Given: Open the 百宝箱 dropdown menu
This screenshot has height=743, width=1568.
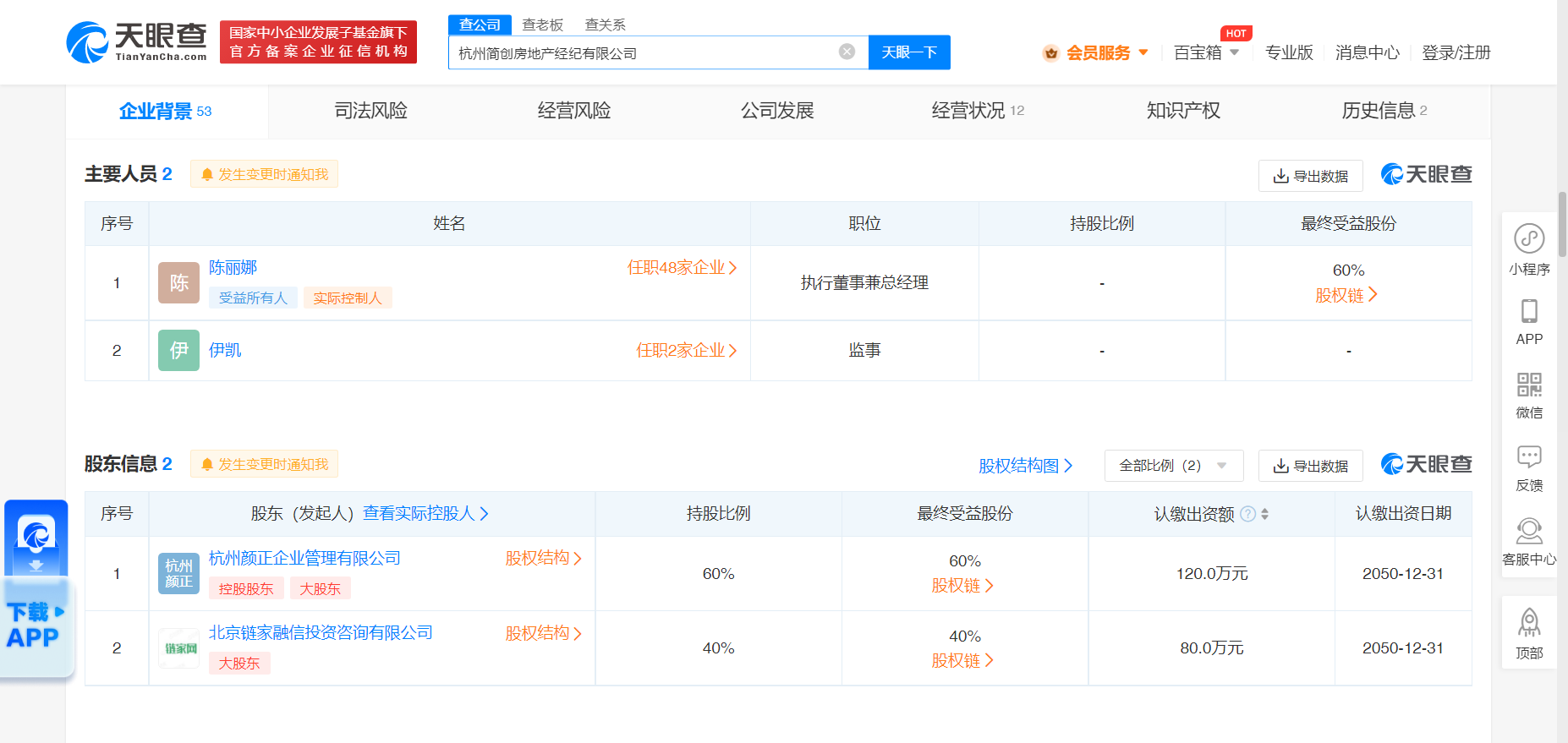Looking at the screenshot, I should (x=1207, y=52).
